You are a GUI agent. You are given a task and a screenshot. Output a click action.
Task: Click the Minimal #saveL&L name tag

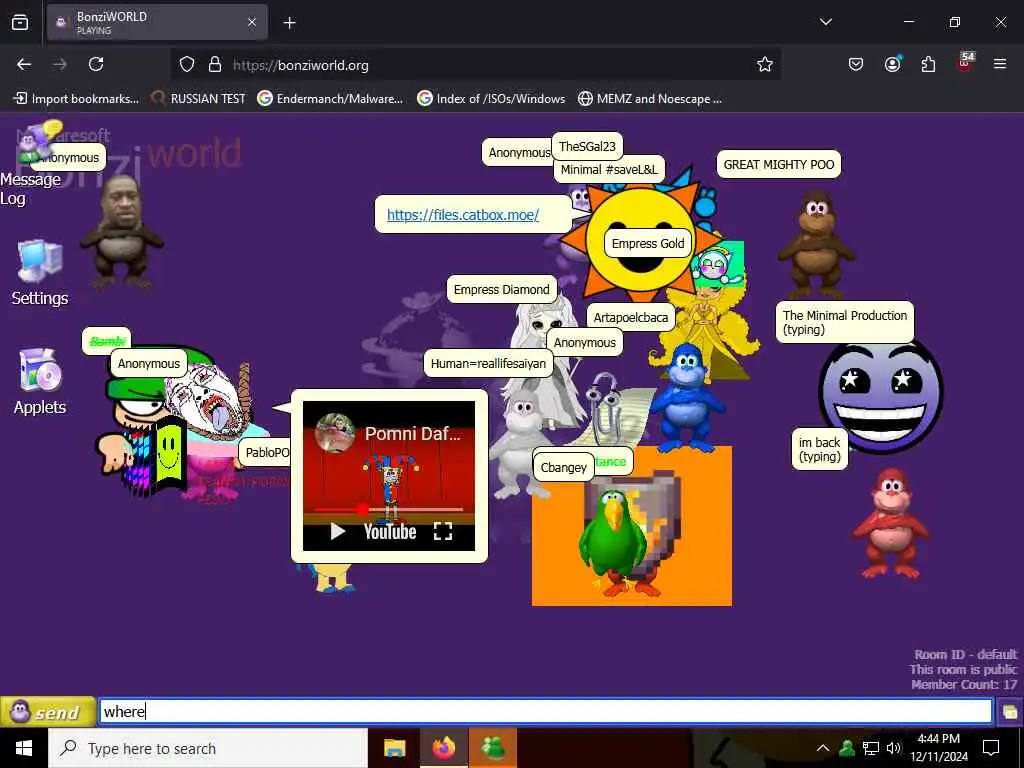click(609, 170)
